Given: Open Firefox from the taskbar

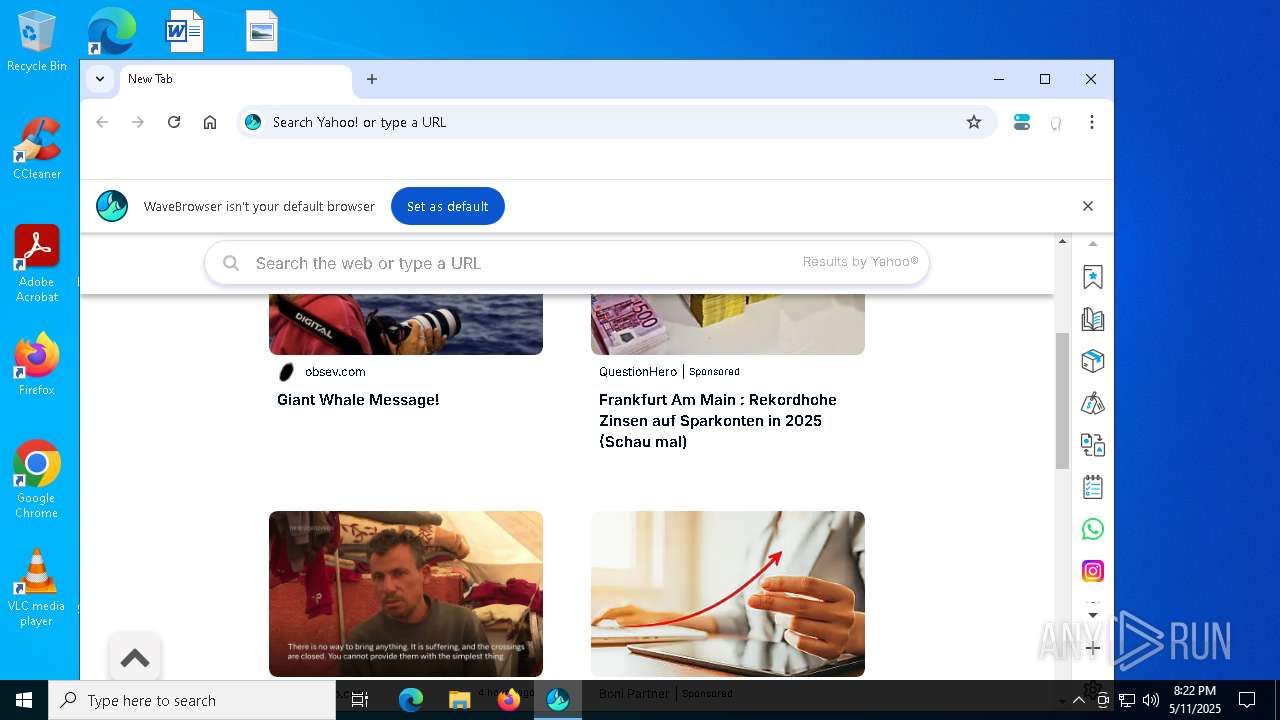Looking at the screenshot, I should pos(509,700).
